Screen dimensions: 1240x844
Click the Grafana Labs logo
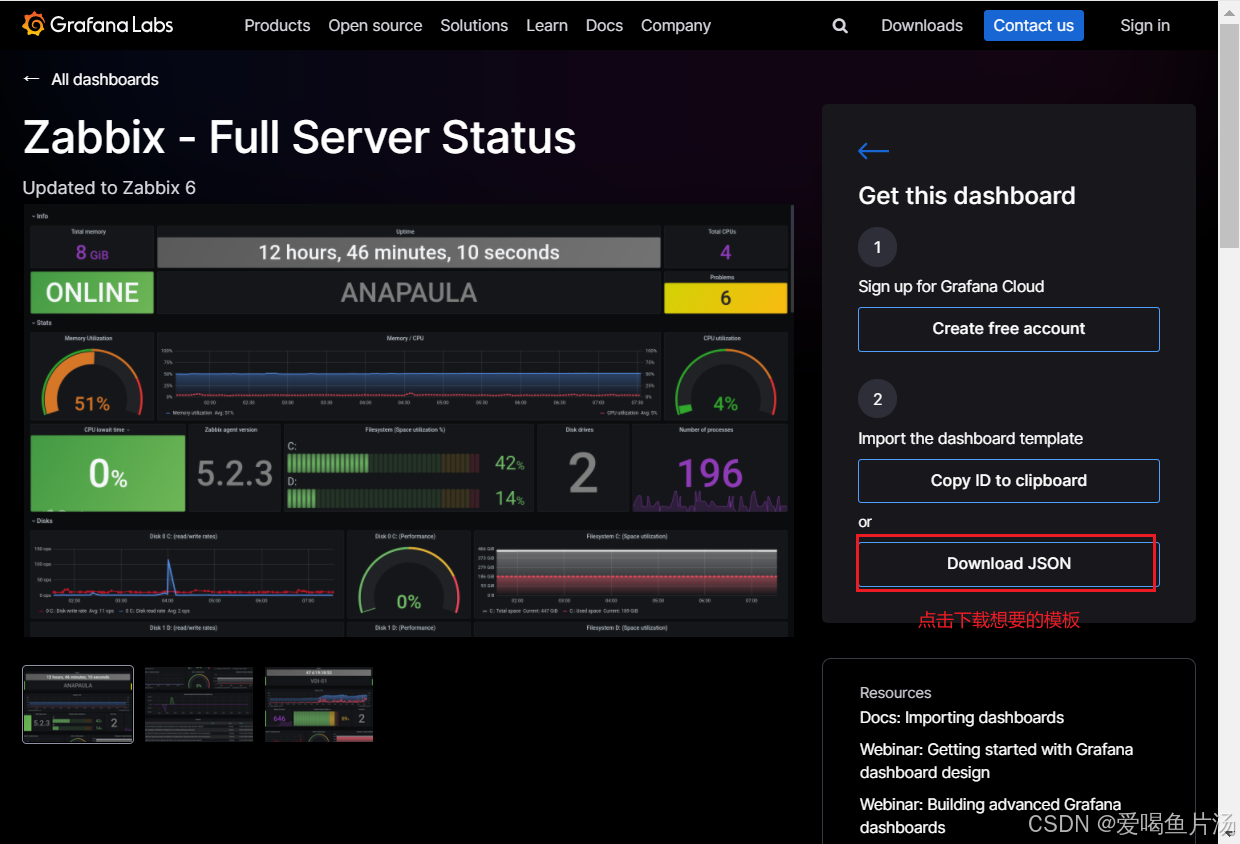97,25
